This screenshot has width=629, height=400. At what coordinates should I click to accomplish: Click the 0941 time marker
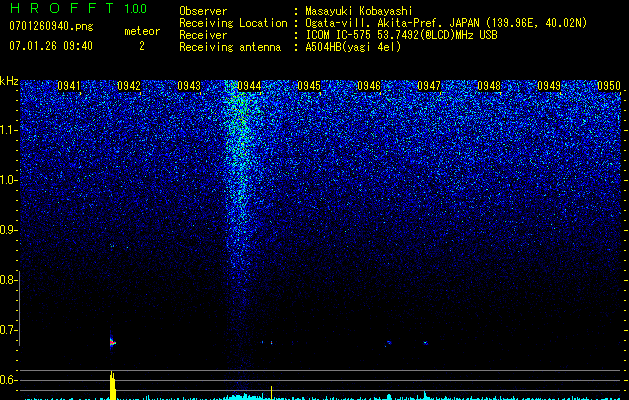(69, 86)
